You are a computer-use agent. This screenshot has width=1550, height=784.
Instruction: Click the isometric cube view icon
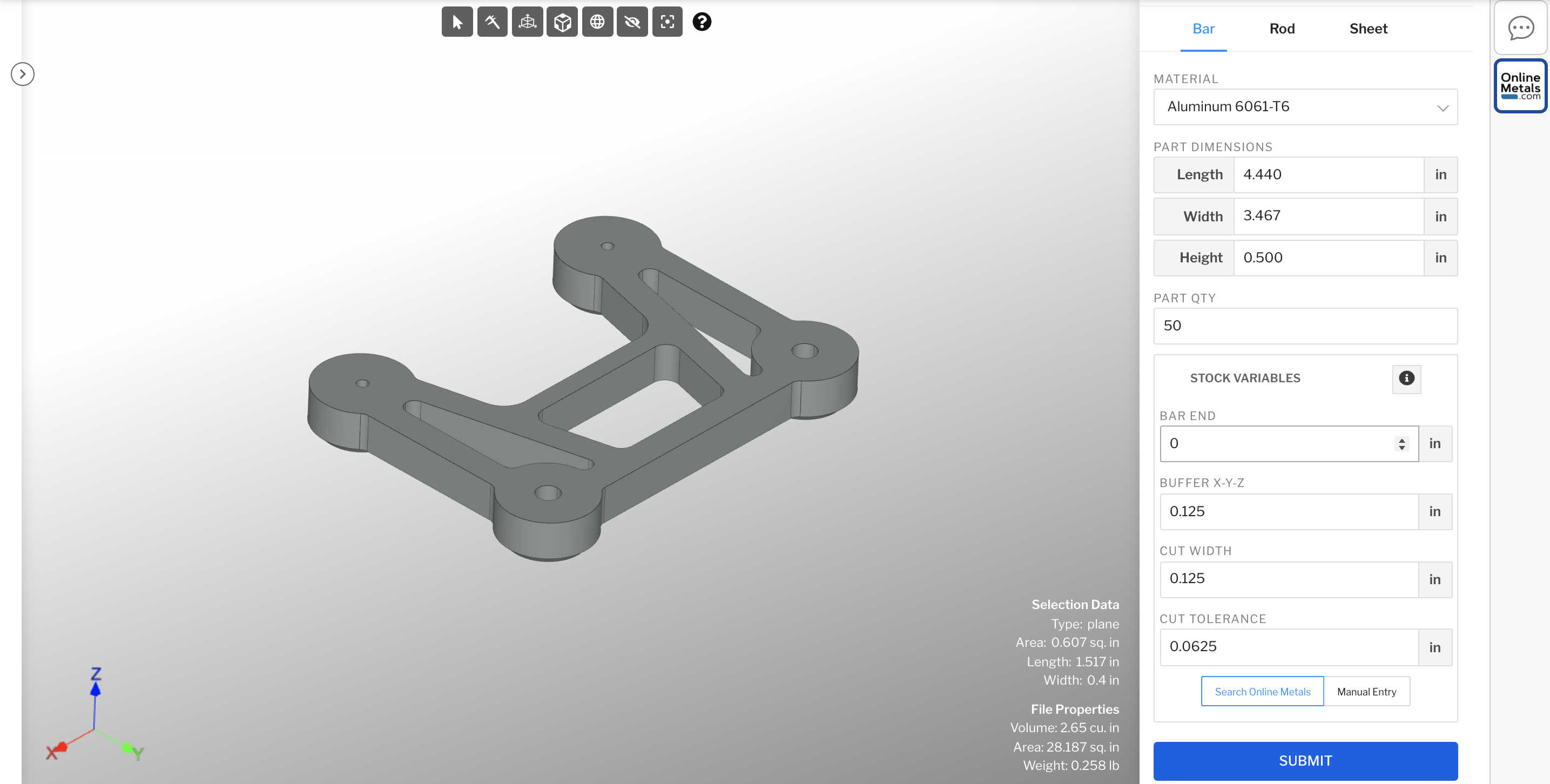[561, 21]
